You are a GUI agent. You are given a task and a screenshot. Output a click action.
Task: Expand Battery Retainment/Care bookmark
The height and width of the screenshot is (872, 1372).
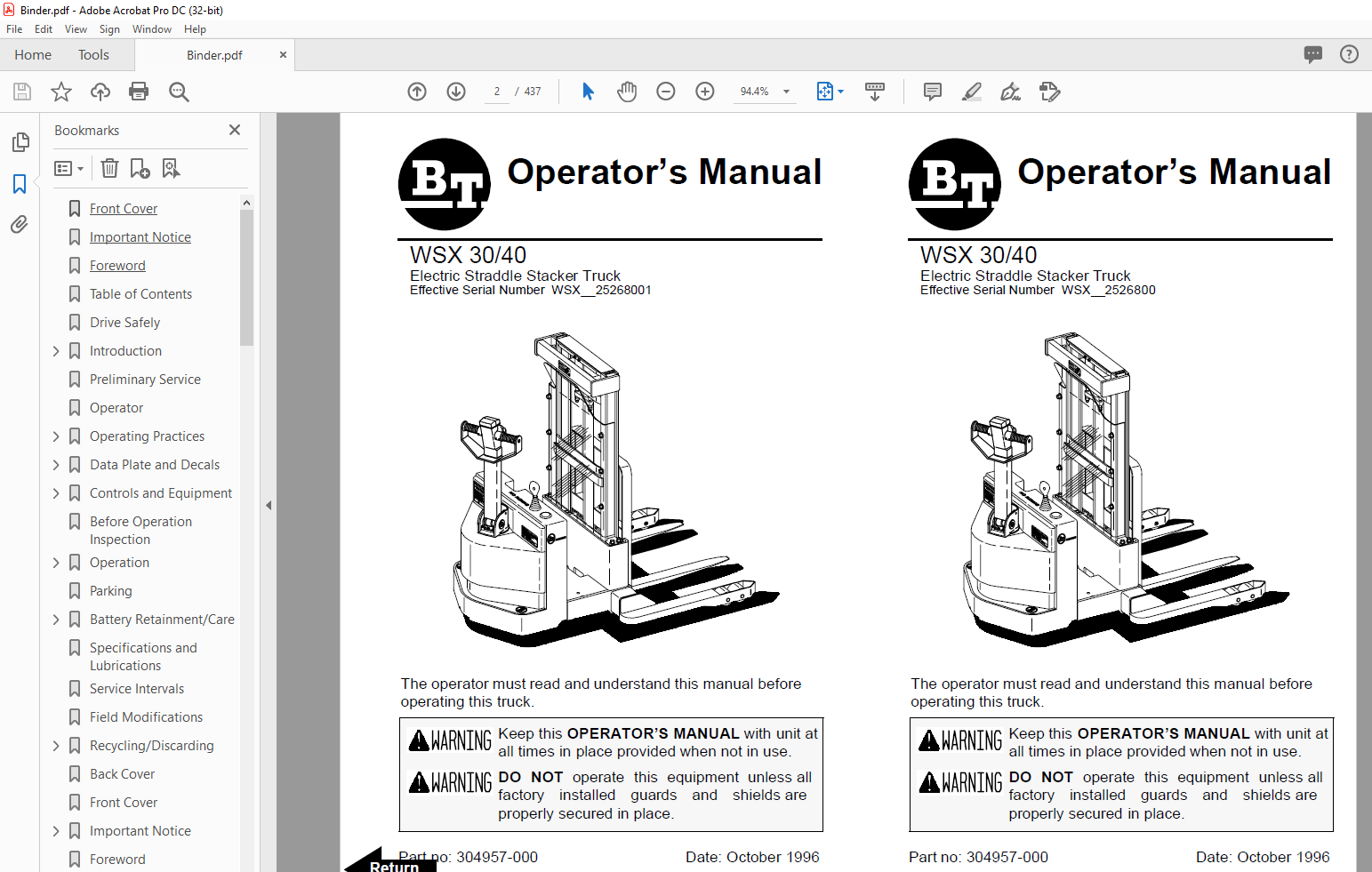coord(56,620)
